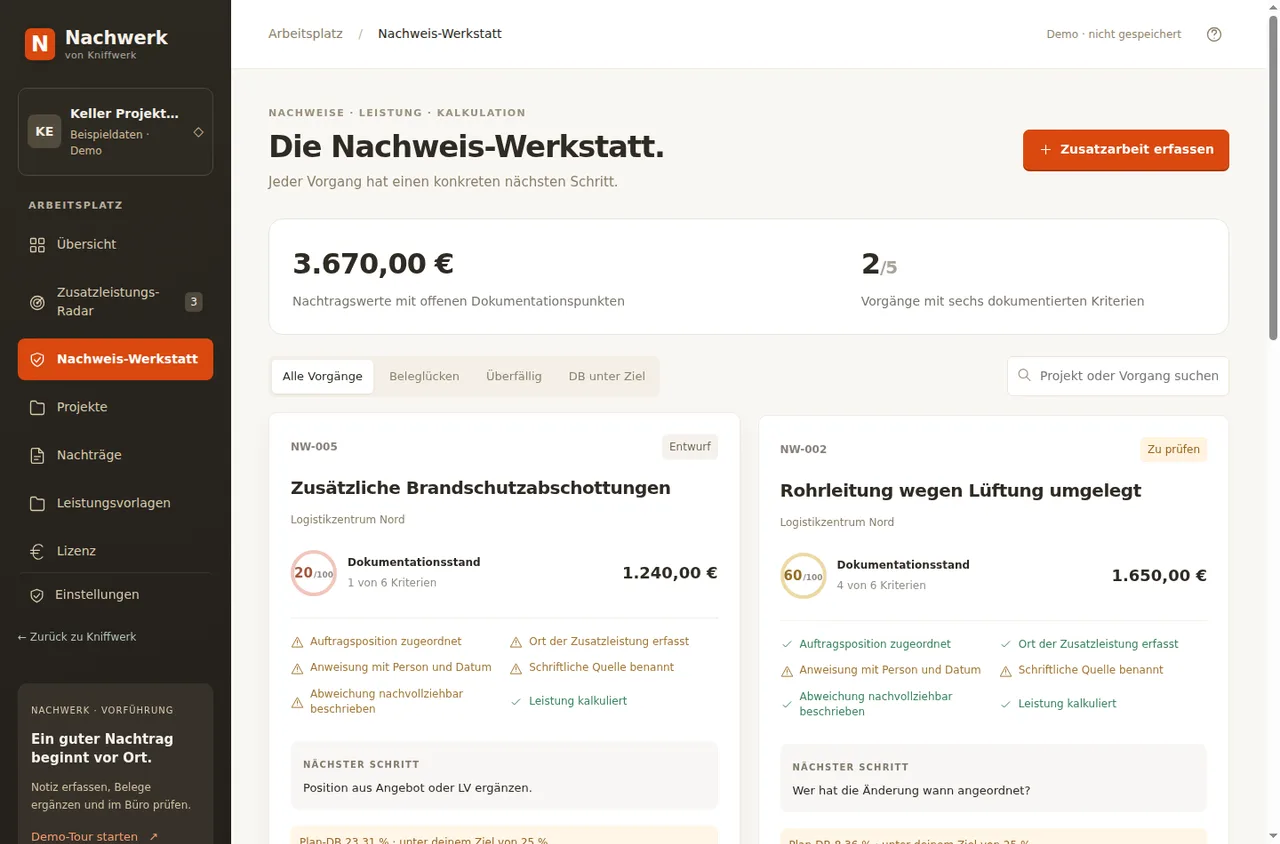Click the Arbeitsplatz breadcrumb link
Image resolution: width=1280 pixels, height=844 pixels.
[x=305, y=34]
